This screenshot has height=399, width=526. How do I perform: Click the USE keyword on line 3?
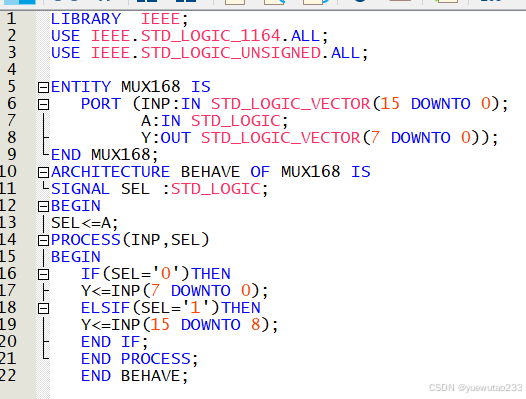(x=66, y=53)
